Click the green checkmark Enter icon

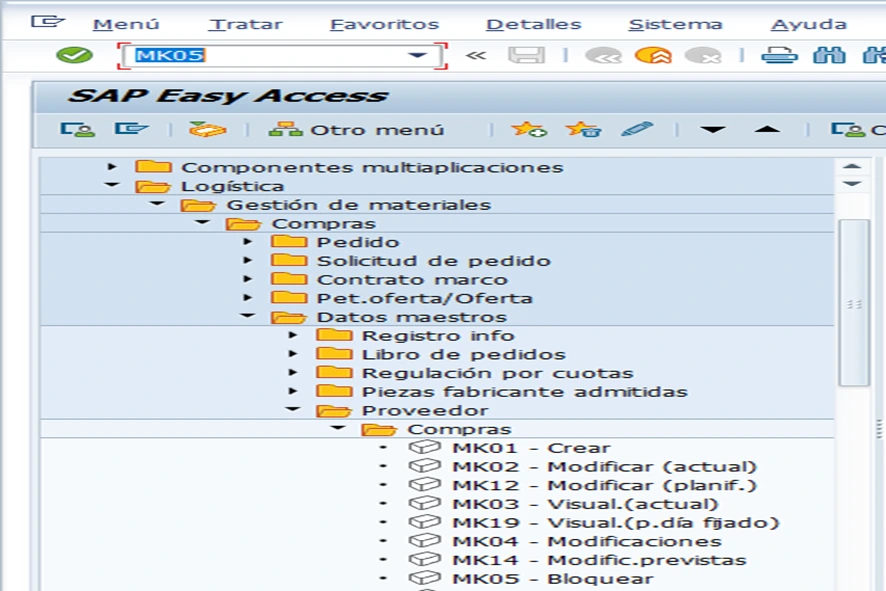pos(74,55)
